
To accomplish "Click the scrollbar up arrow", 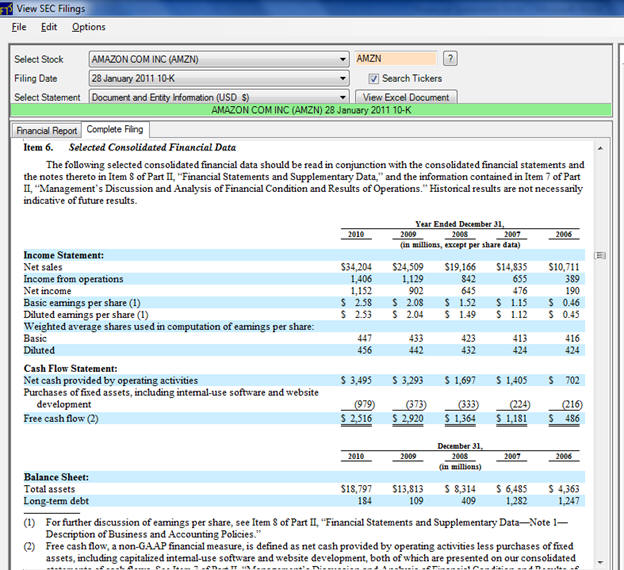I will (600, 148).
